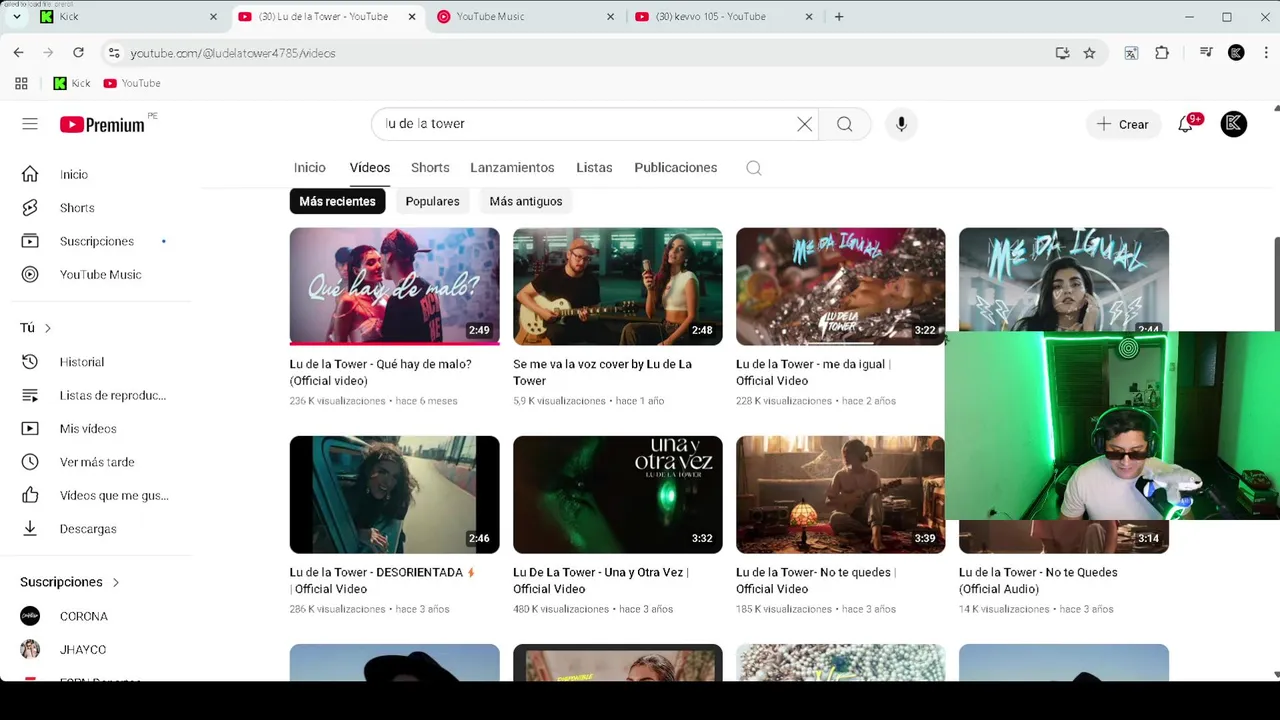Play the Qué hay de malo thumbnail
The width and height of the screenshot is (1280, 720).
tap(394, 286)
